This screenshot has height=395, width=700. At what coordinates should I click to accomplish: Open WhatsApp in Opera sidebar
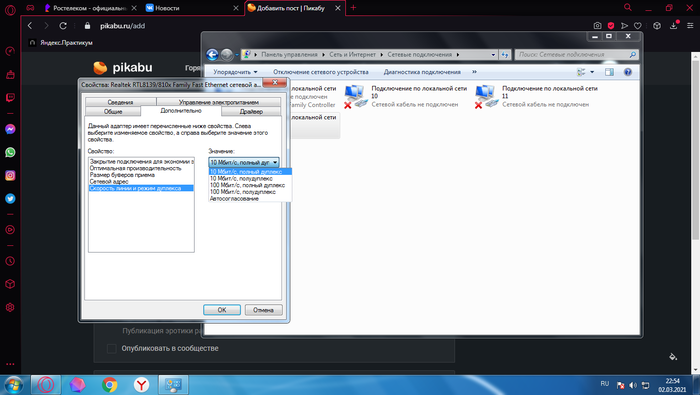pyautogui.click(x=10, y=152)
